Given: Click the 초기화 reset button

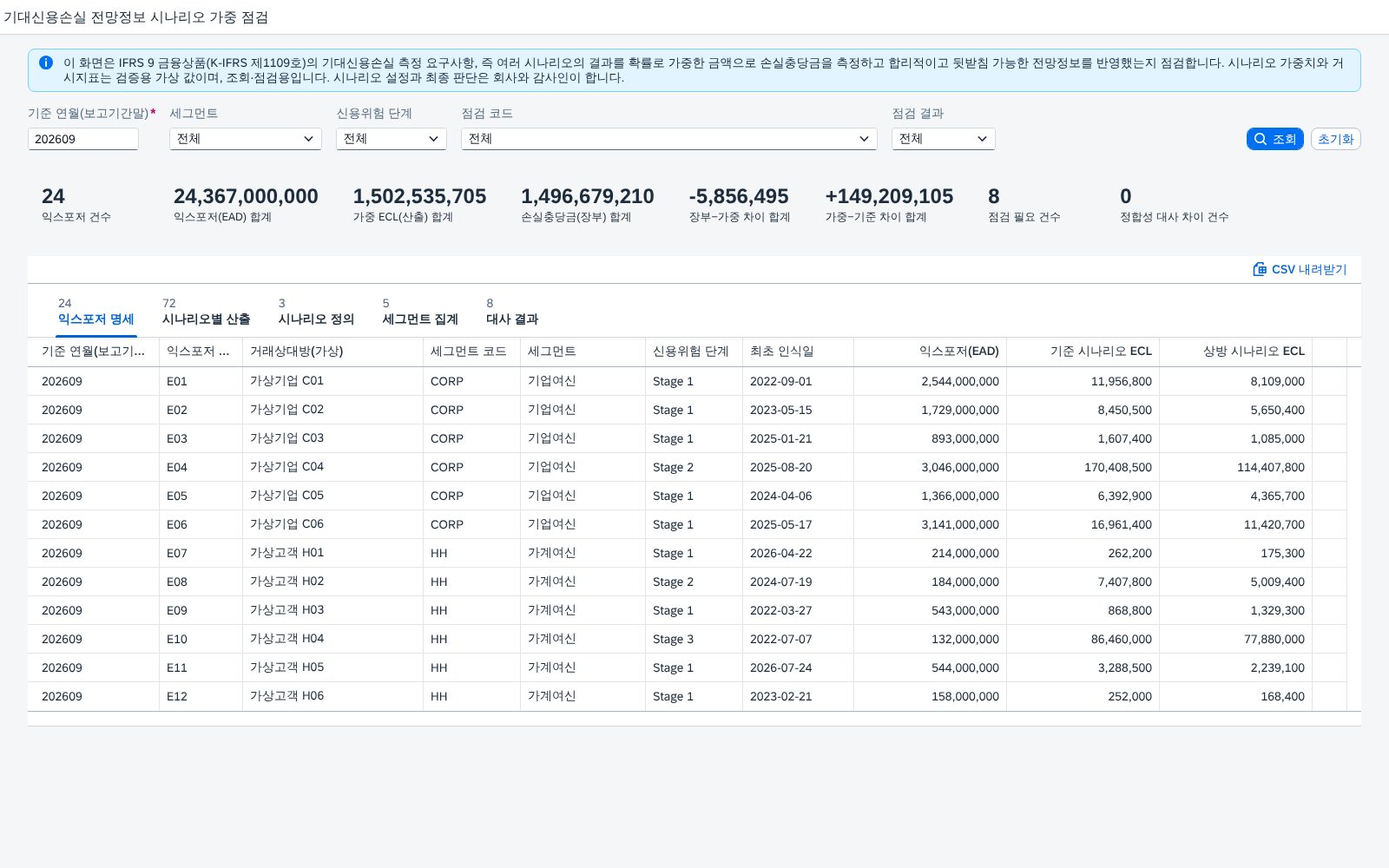Looking at the screenshot, I should (x=1335, y=139).
